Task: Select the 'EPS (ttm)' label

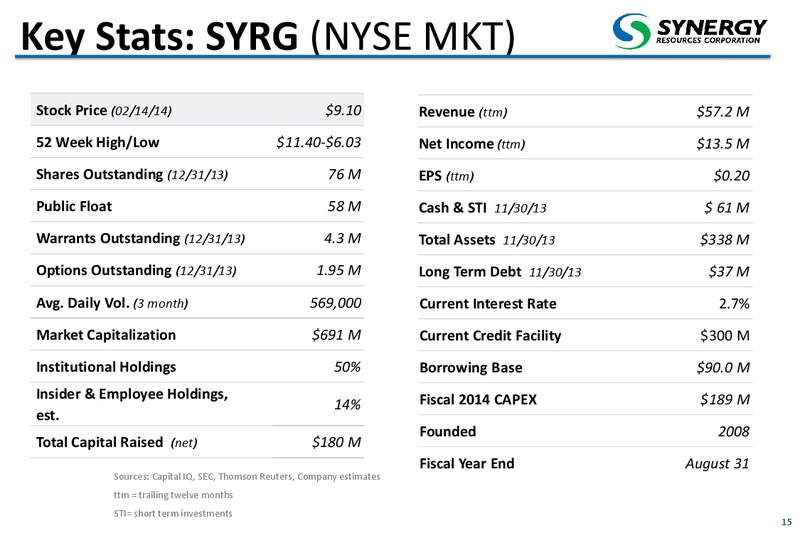Action: click(x=446, y=176)
